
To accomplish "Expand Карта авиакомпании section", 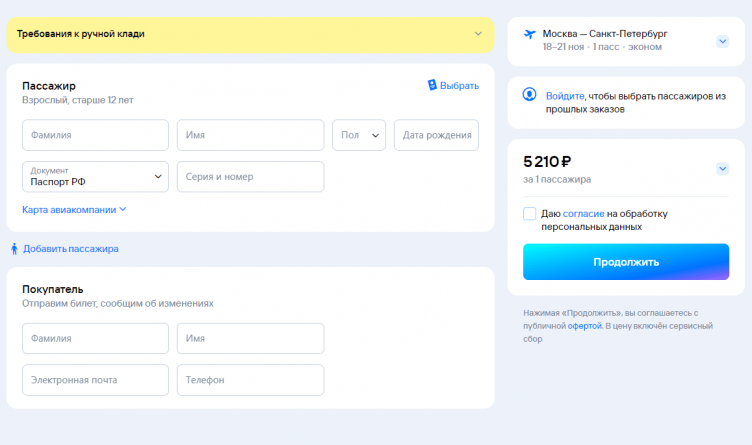I will (75, 210).
